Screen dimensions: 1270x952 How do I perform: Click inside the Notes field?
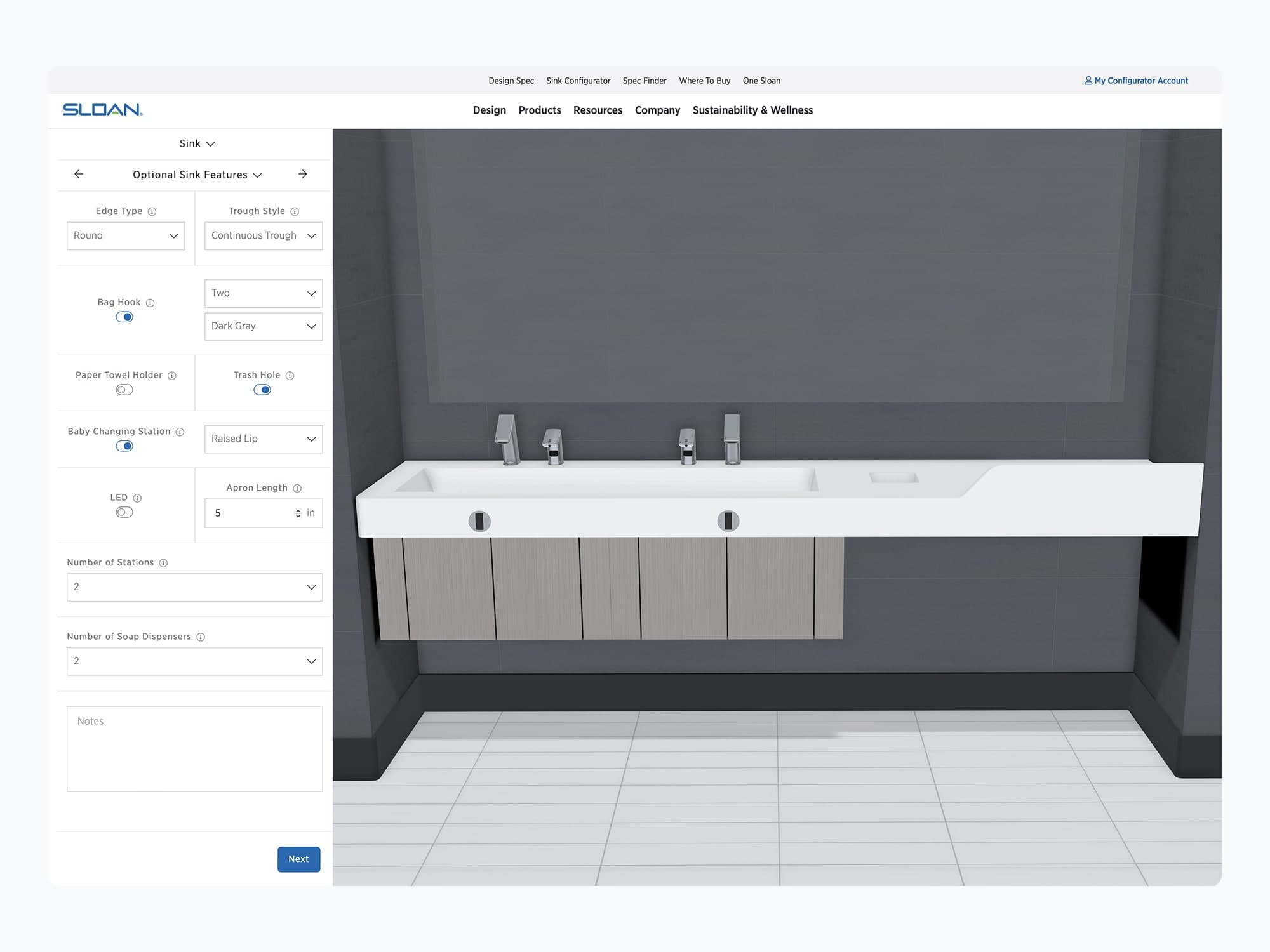[x=194, y=749]
